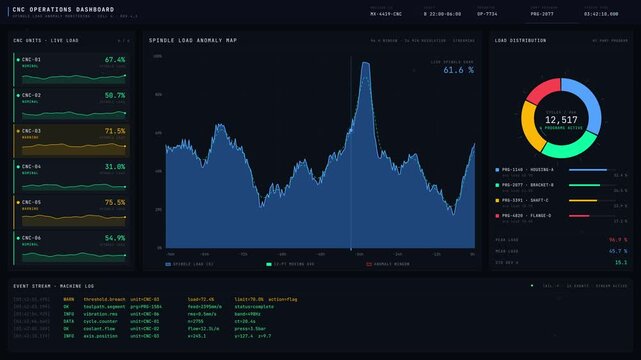This screenshot has width=641, height=360.
Task: Select the CNC-01 unit card
Action: tap(72, 69)
